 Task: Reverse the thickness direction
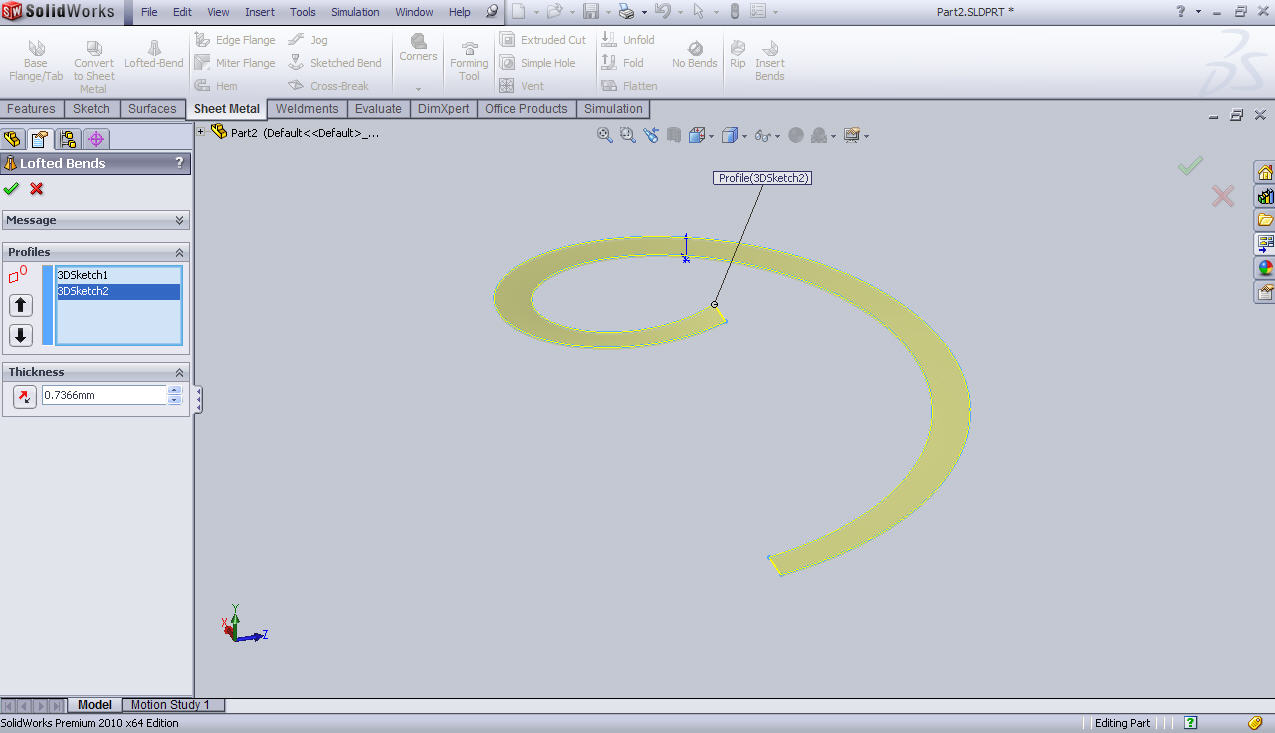click(22, 396)
